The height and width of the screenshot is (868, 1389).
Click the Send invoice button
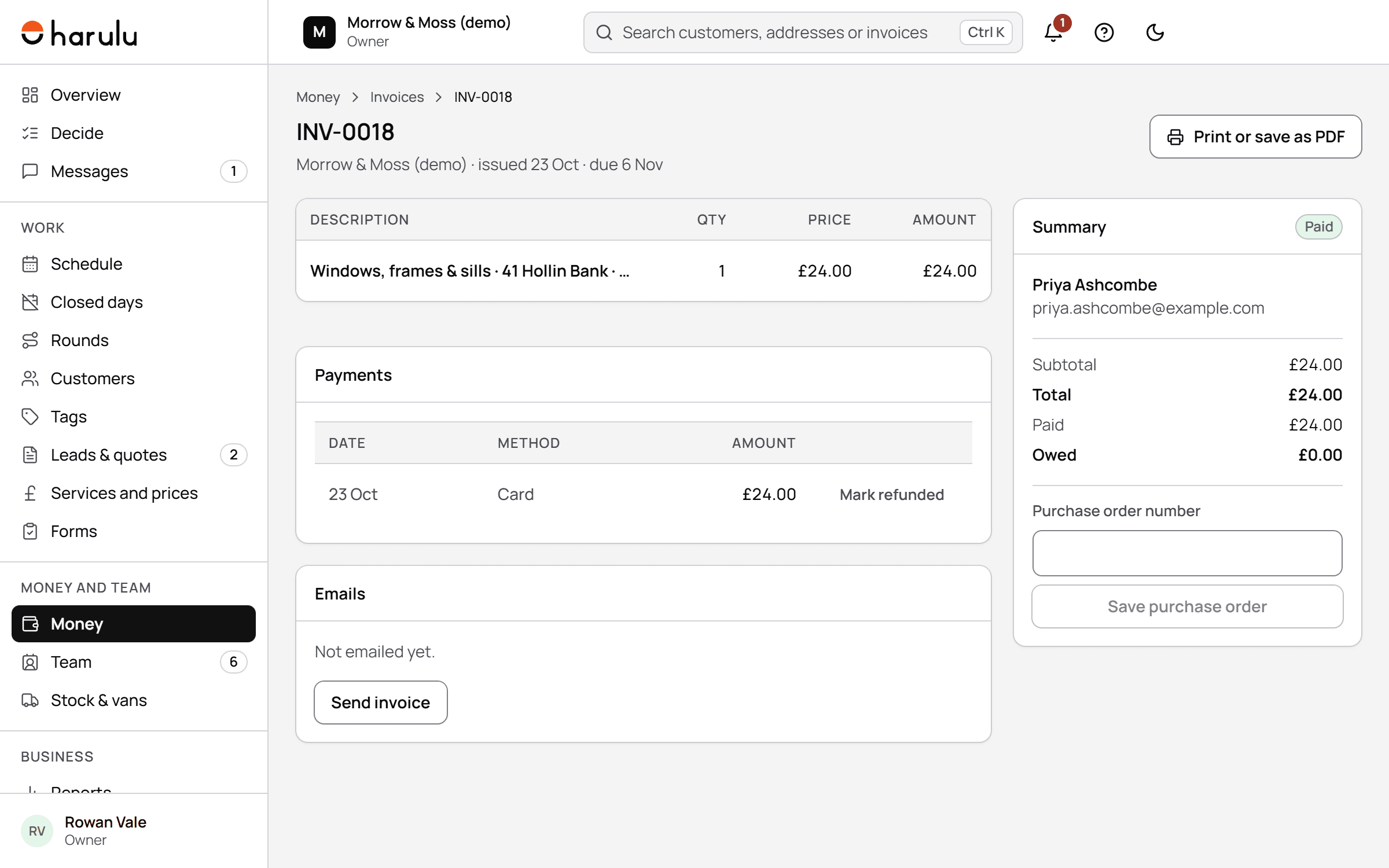click(381, 703)
